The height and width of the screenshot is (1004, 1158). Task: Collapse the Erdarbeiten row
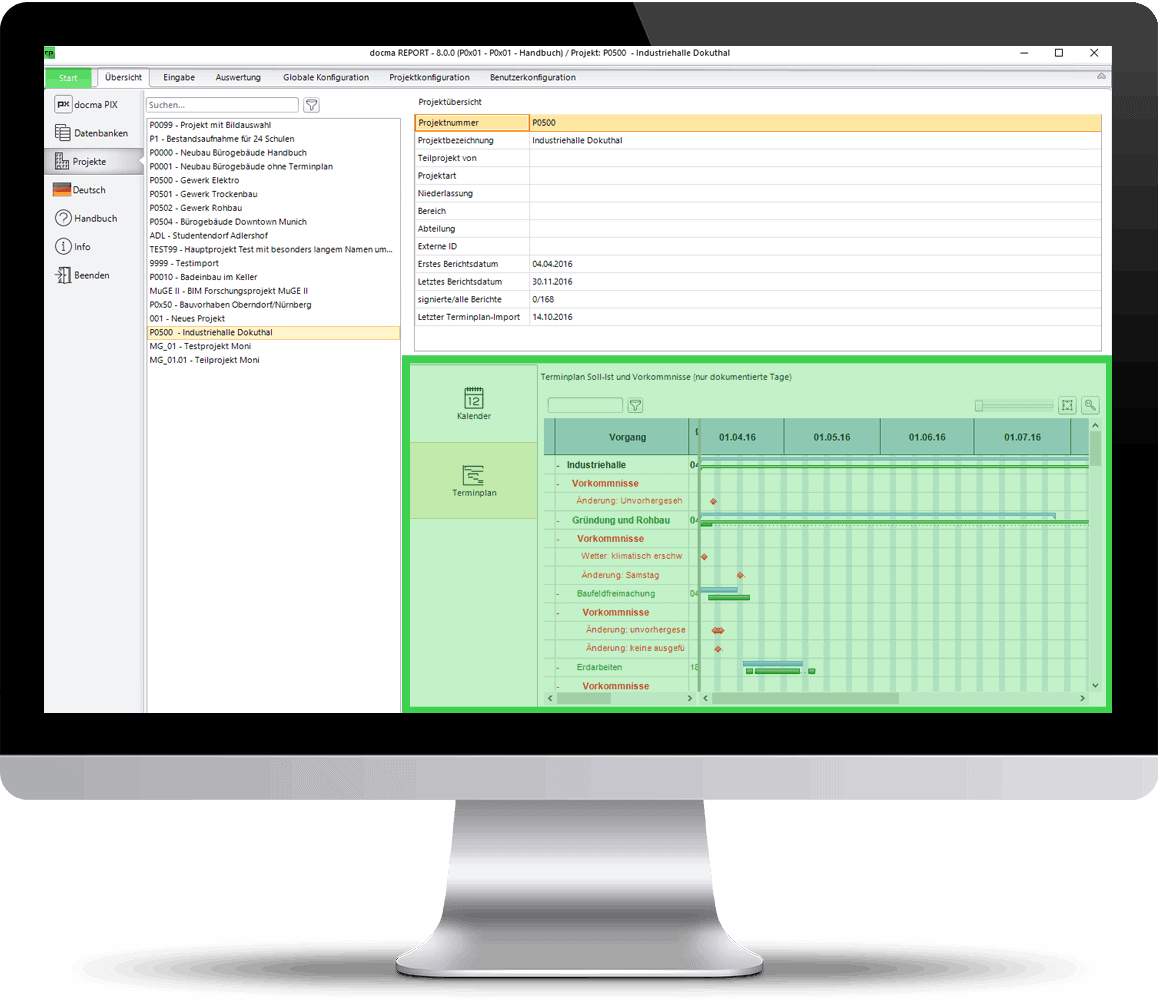point(558,668)
